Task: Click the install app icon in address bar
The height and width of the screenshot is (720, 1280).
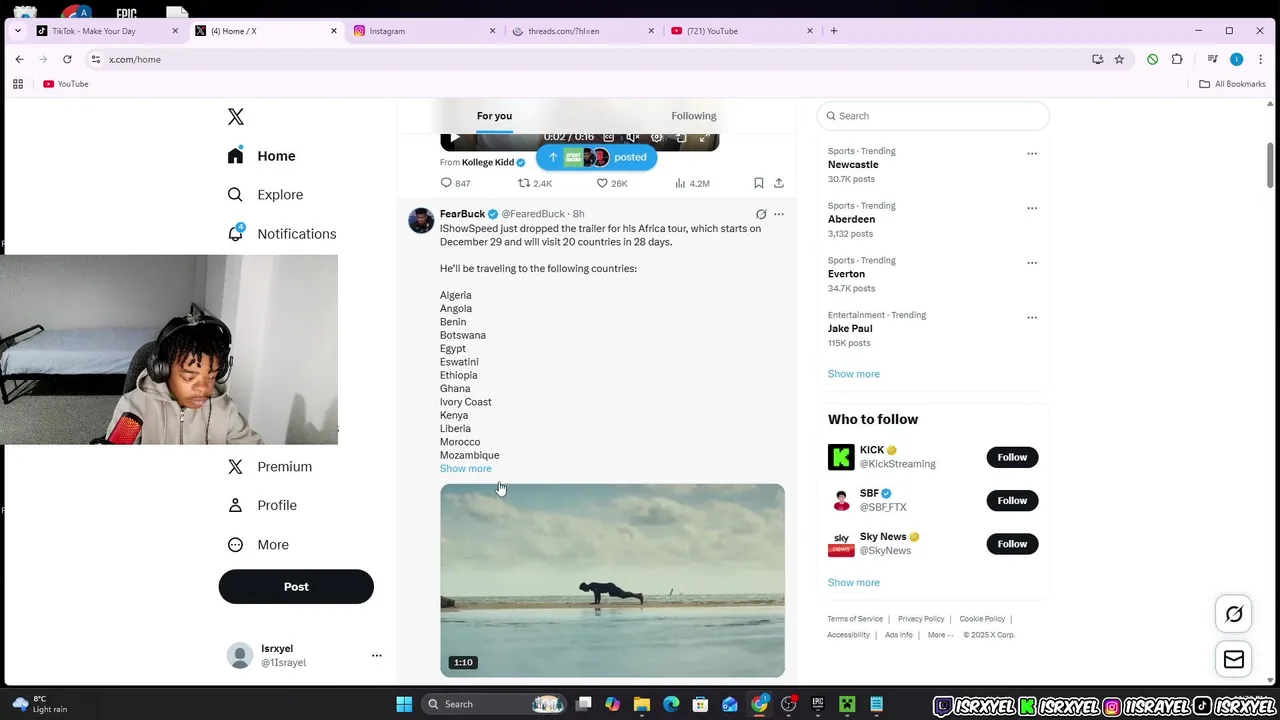Action: coord(1098,59)
